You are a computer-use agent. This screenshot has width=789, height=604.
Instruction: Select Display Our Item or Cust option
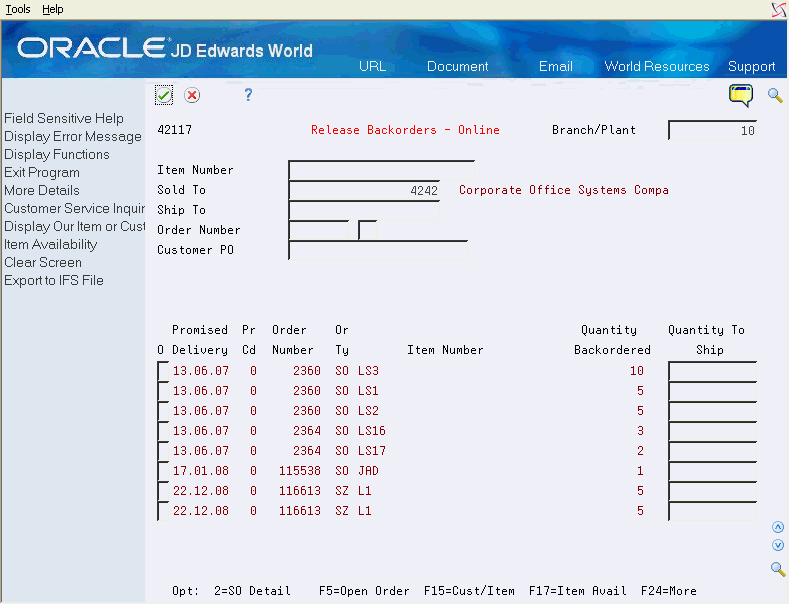pos(74,226)
